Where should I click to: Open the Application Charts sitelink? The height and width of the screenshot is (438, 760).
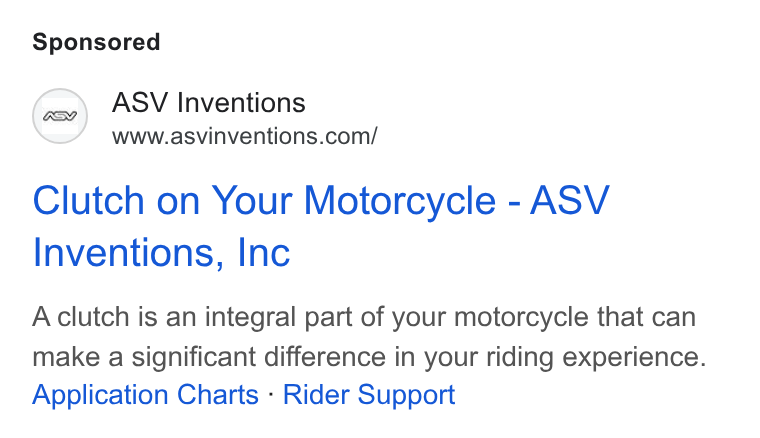tap(145, 395)
